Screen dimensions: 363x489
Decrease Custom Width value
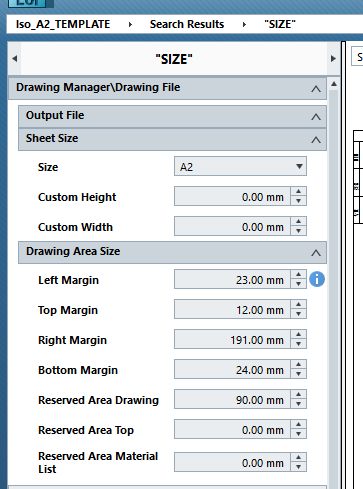click(299, 231)
